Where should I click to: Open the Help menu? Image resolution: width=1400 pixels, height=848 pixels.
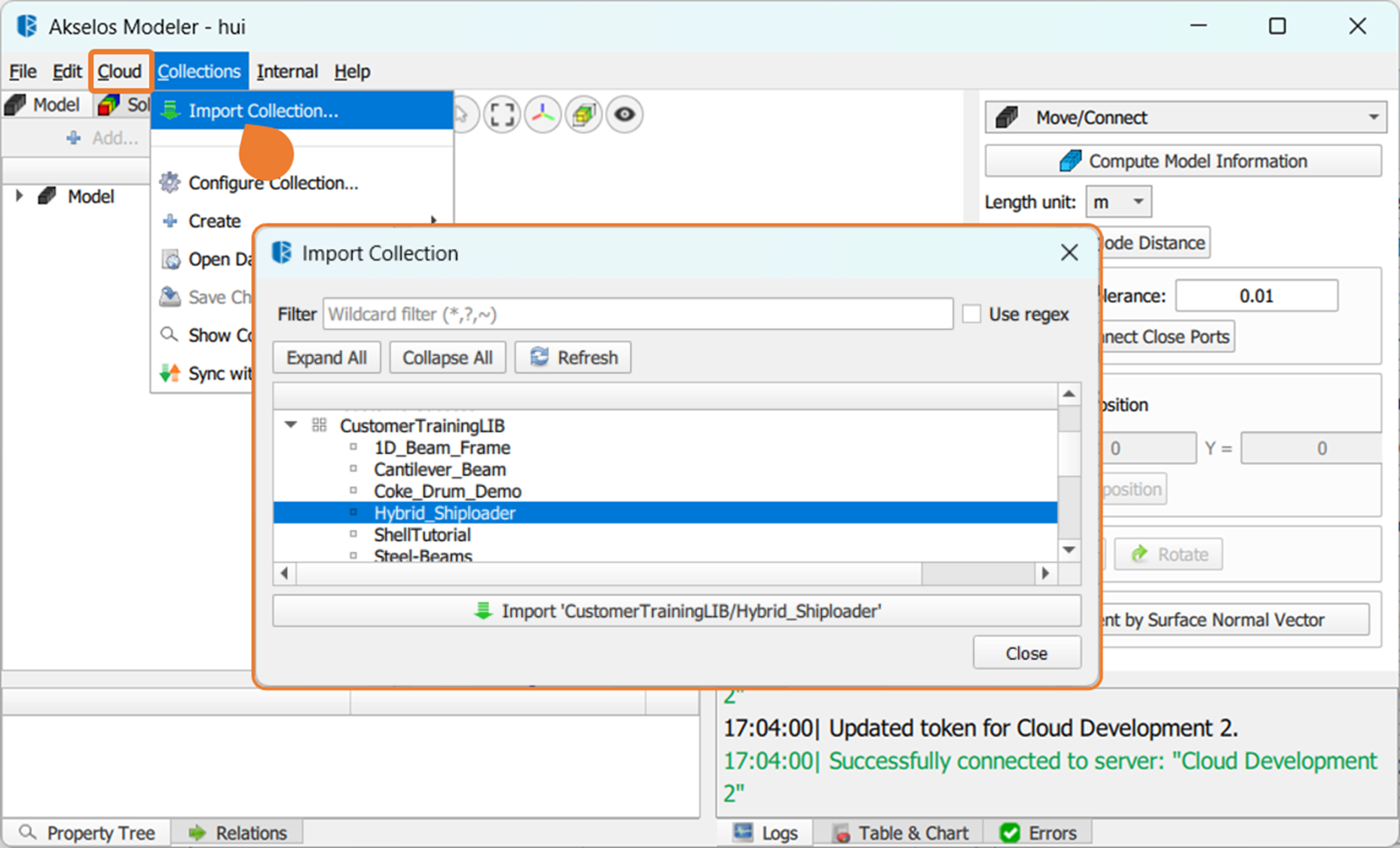[352, 72]
